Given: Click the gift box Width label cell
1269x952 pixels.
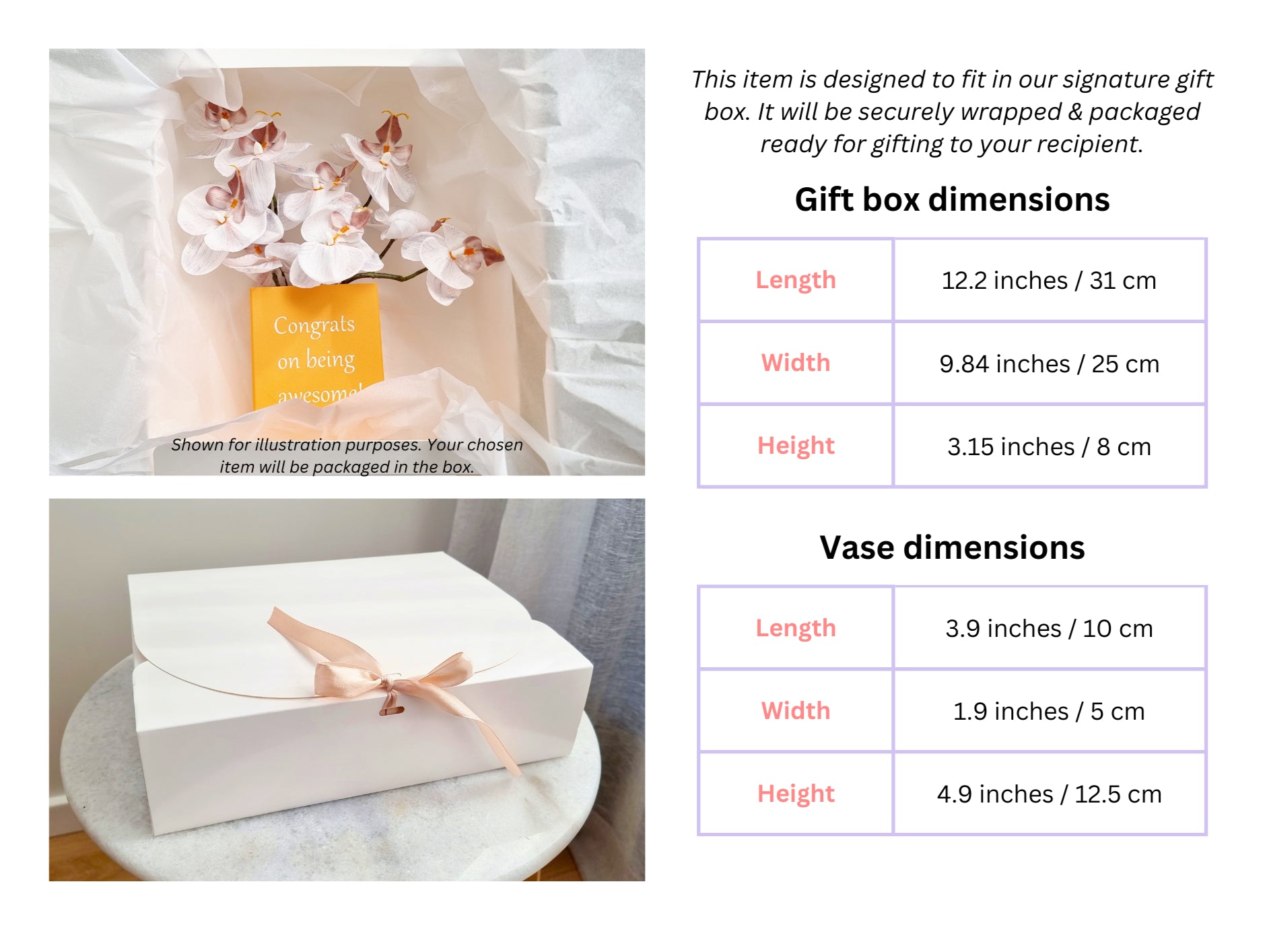Looking at the screenshot, I should point(796,363).
